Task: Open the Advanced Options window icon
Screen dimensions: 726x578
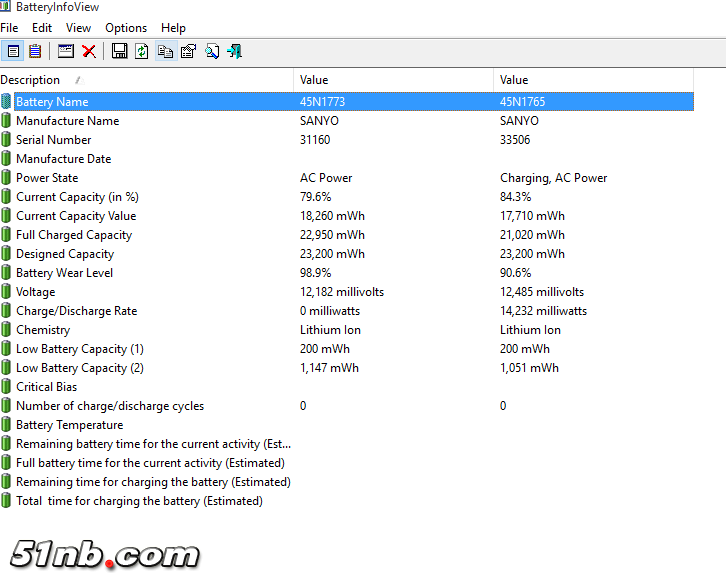Action: pos(66,51)
